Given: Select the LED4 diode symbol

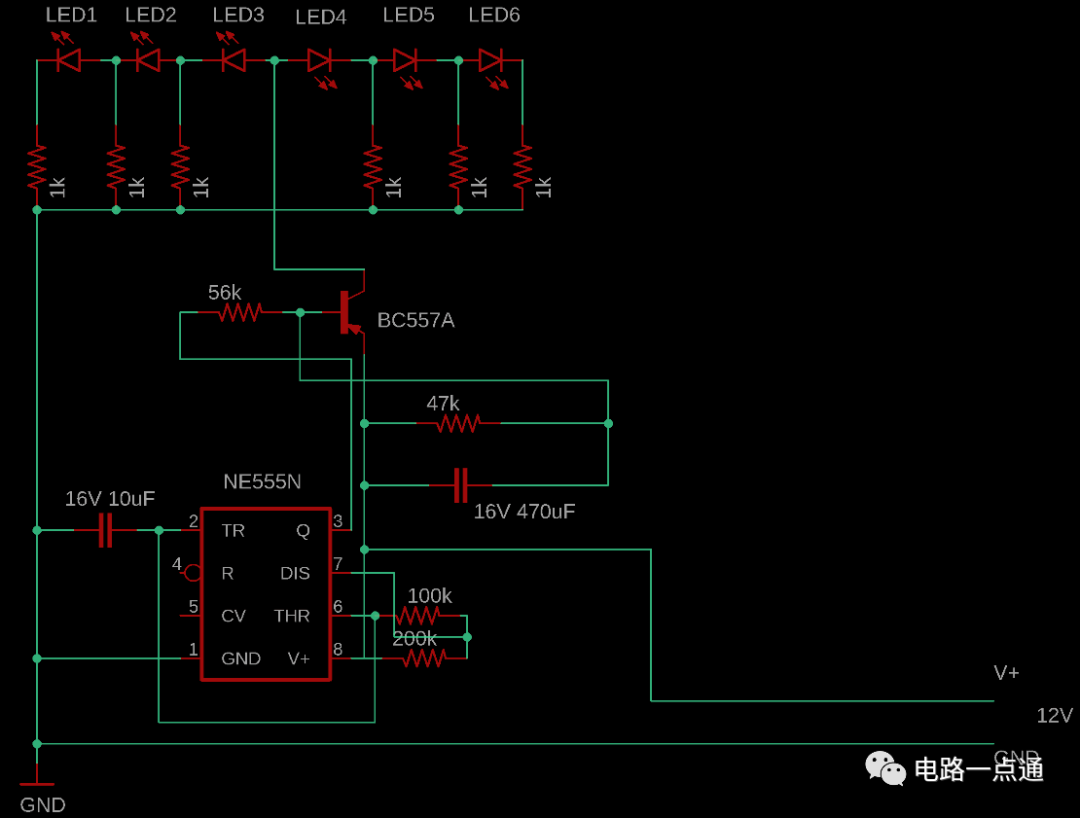Looking at the screenshot, I should tap(320, 61).
